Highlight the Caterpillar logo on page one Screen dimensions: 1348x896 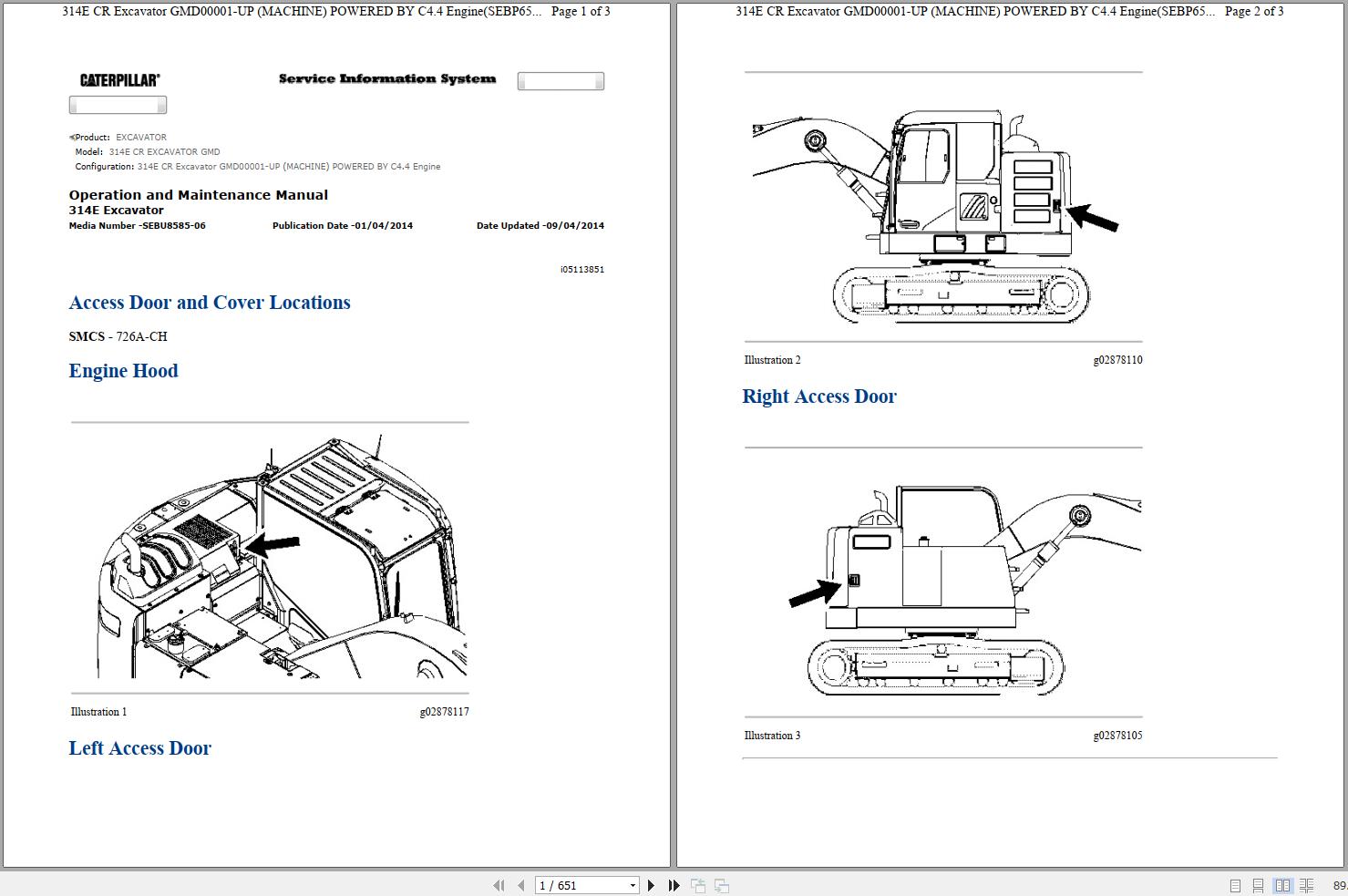(118, 79)
